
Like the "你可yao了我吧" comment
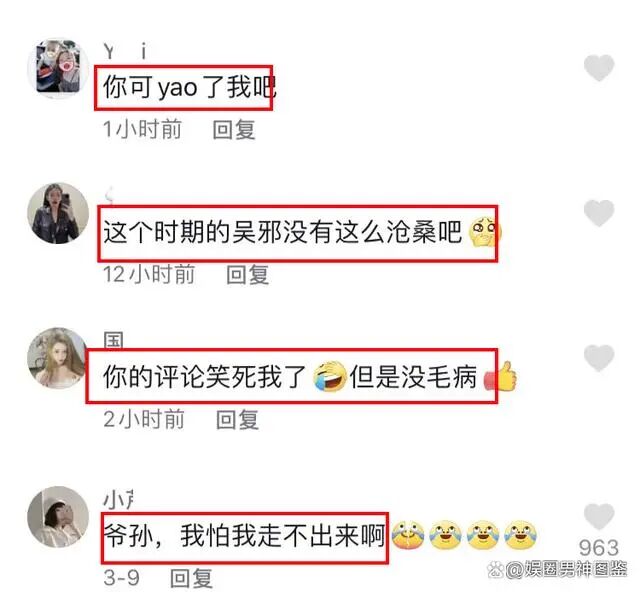(x=599, y=67)
